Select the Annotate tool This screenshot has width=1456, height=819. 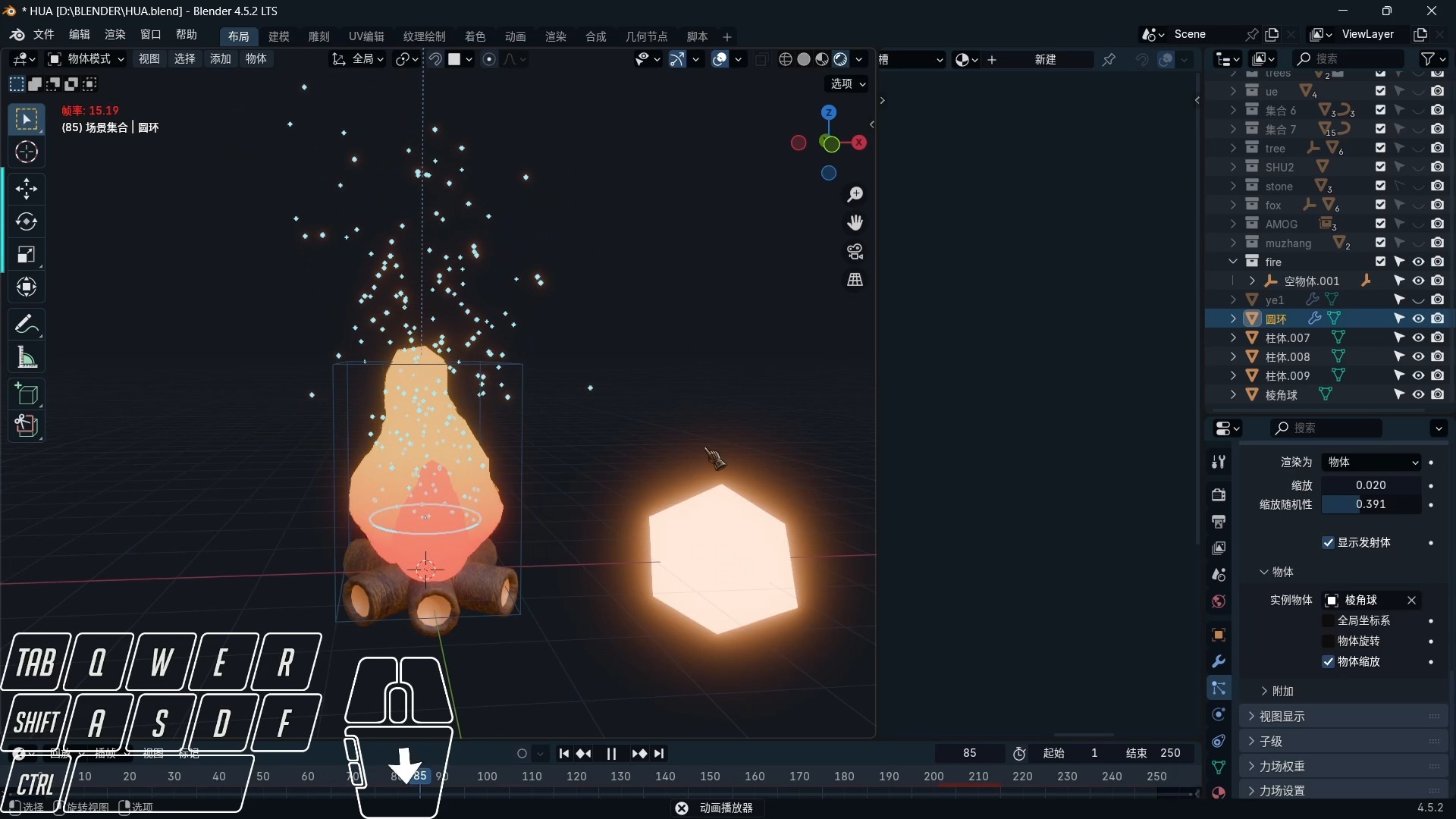pyautogui.click(x=27, y=325)
